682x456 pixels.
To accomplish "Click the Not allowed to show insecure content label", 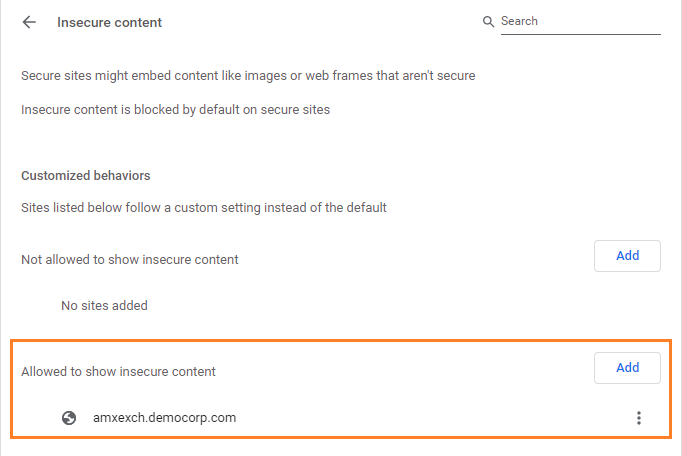I will [x=130, y=260].
